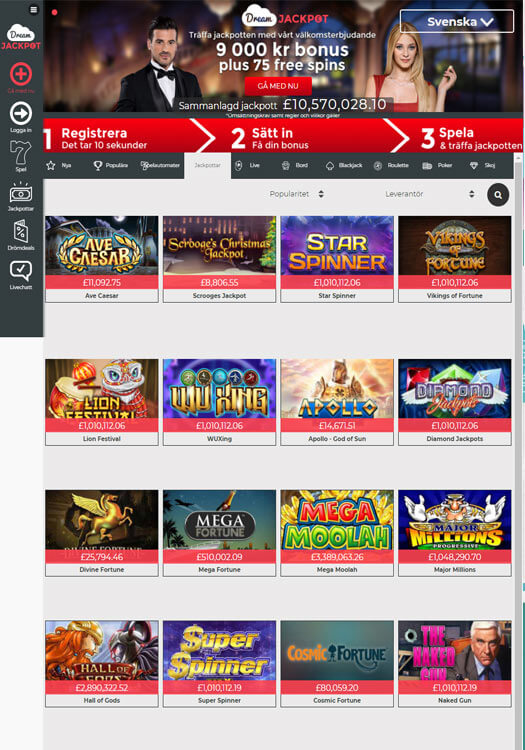This screenshot has width=525, height=750.
Task: Click the hamburger menu icon in sidebar
Action: [x=33, y=10]
